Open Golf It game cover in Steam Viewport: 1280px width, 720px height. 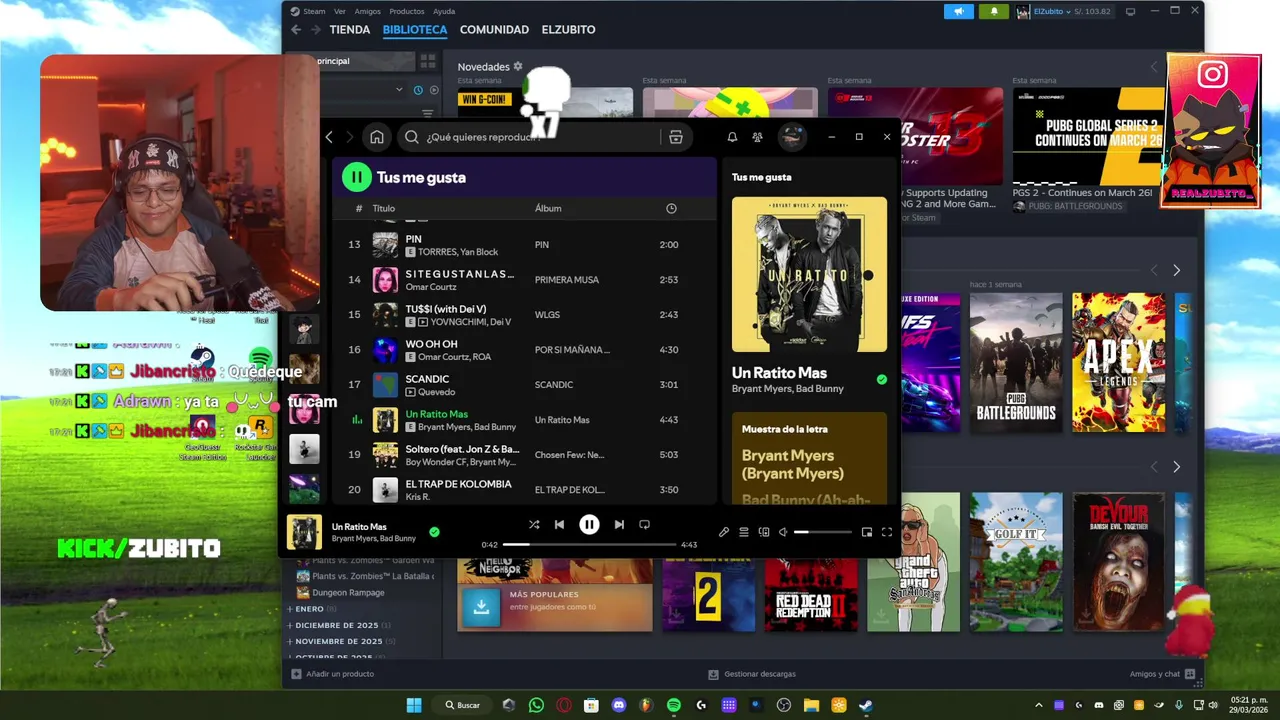[1016, 562]
